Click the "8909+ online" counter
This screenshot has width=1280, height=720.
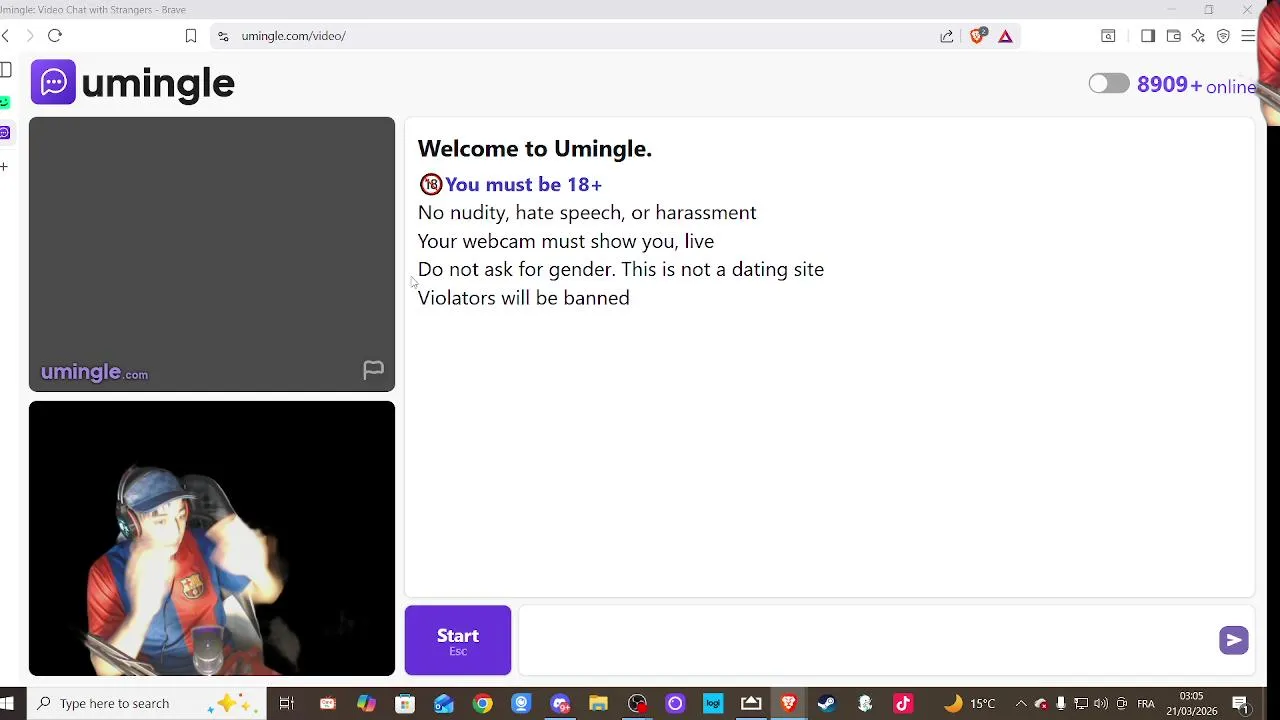(x=1196, y=85)
